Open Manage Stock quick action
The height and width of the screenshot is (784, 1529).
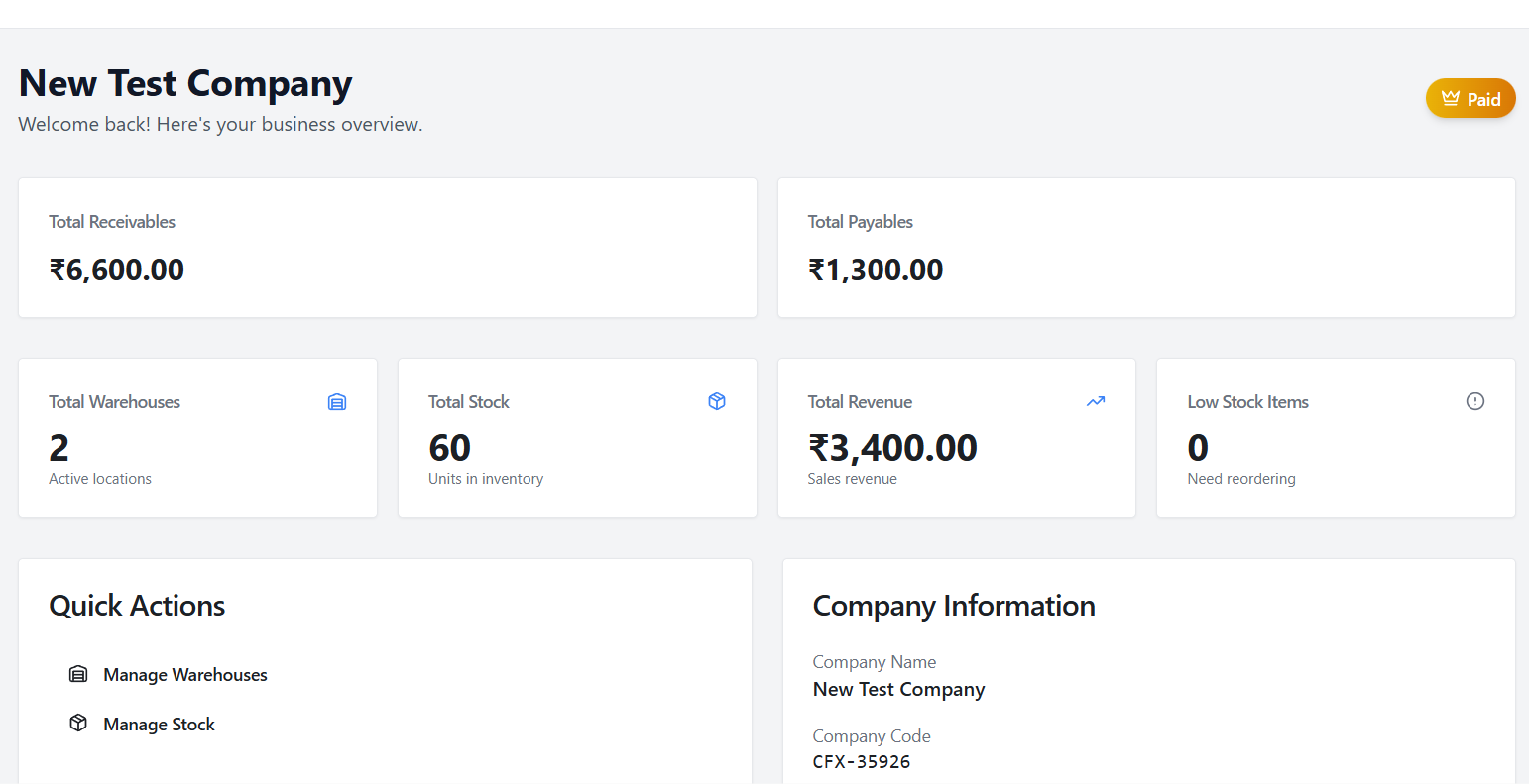click(159, 724)
